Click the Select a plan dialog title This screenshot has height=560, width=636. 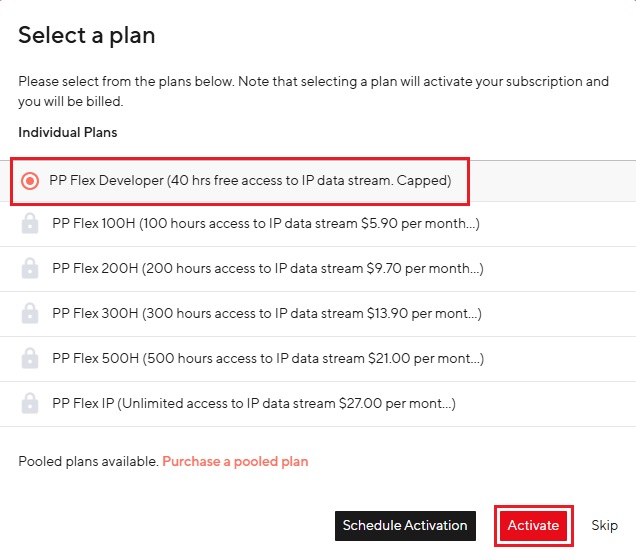coord(86,36)
